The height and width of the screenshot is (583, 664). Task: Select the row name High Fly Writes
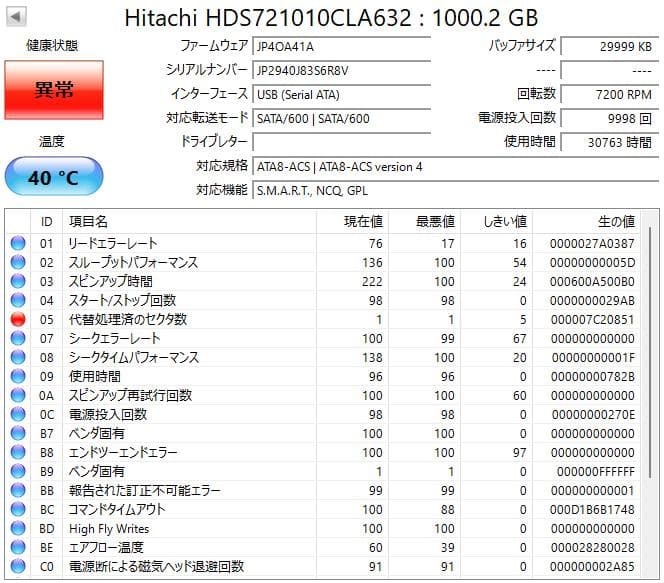pos(109,528)
